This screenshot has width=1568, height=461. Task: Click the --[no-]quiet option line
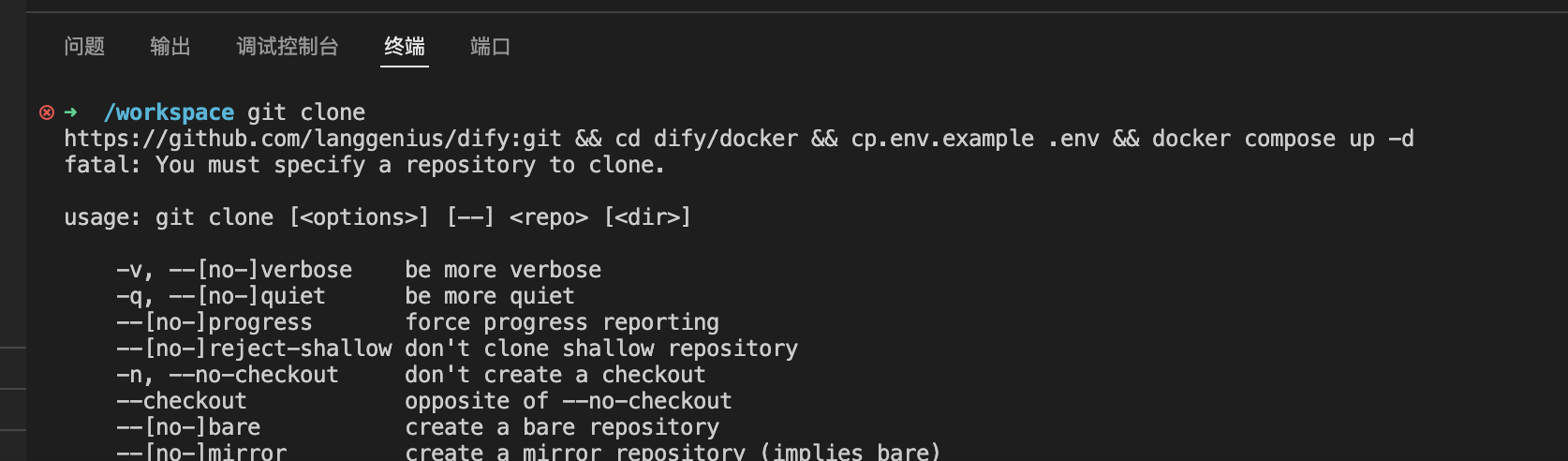point(346,296)
